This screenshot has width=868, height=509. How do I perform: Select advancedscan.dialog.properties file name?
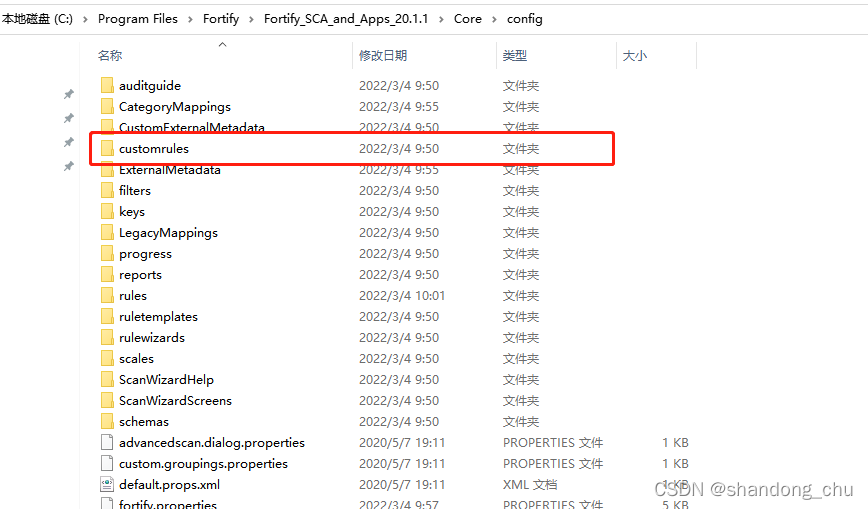pos(212,443)
